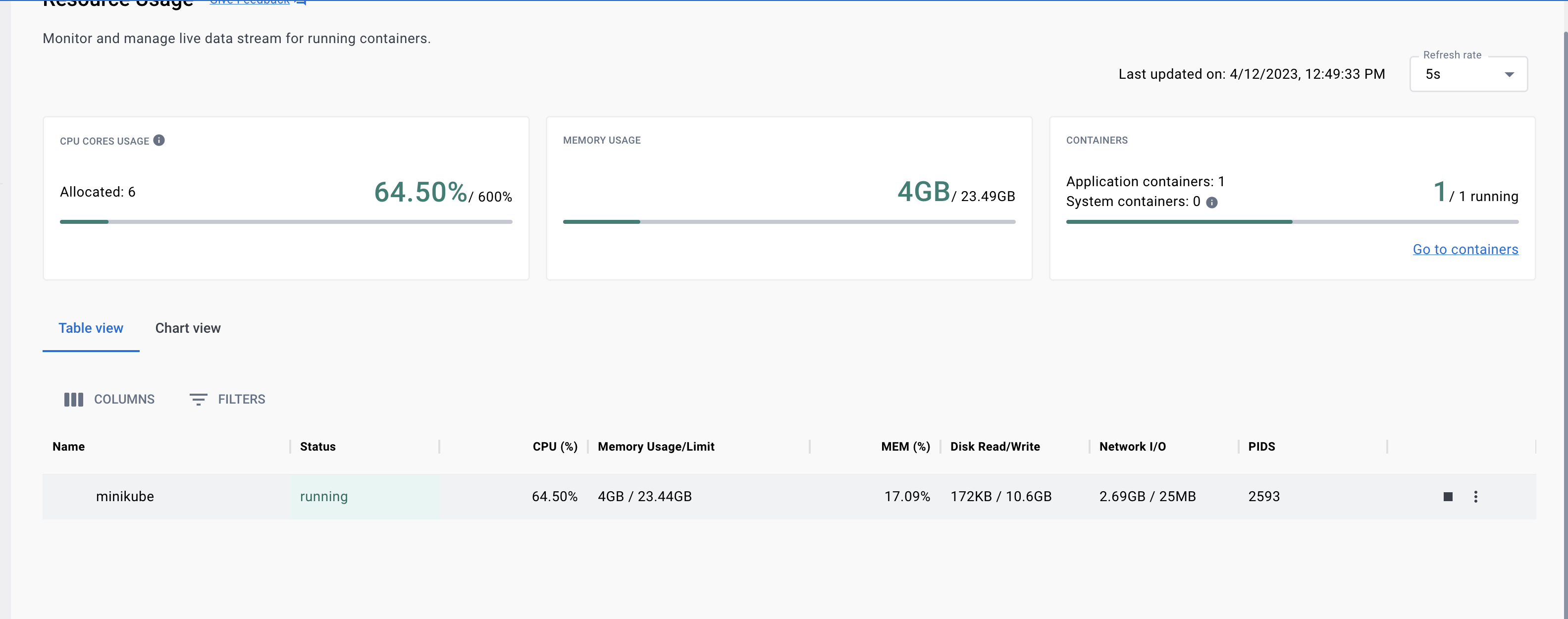1568x619 pixels.
Task: Click the Filters funnel icon
Action: tap(198, 399)
